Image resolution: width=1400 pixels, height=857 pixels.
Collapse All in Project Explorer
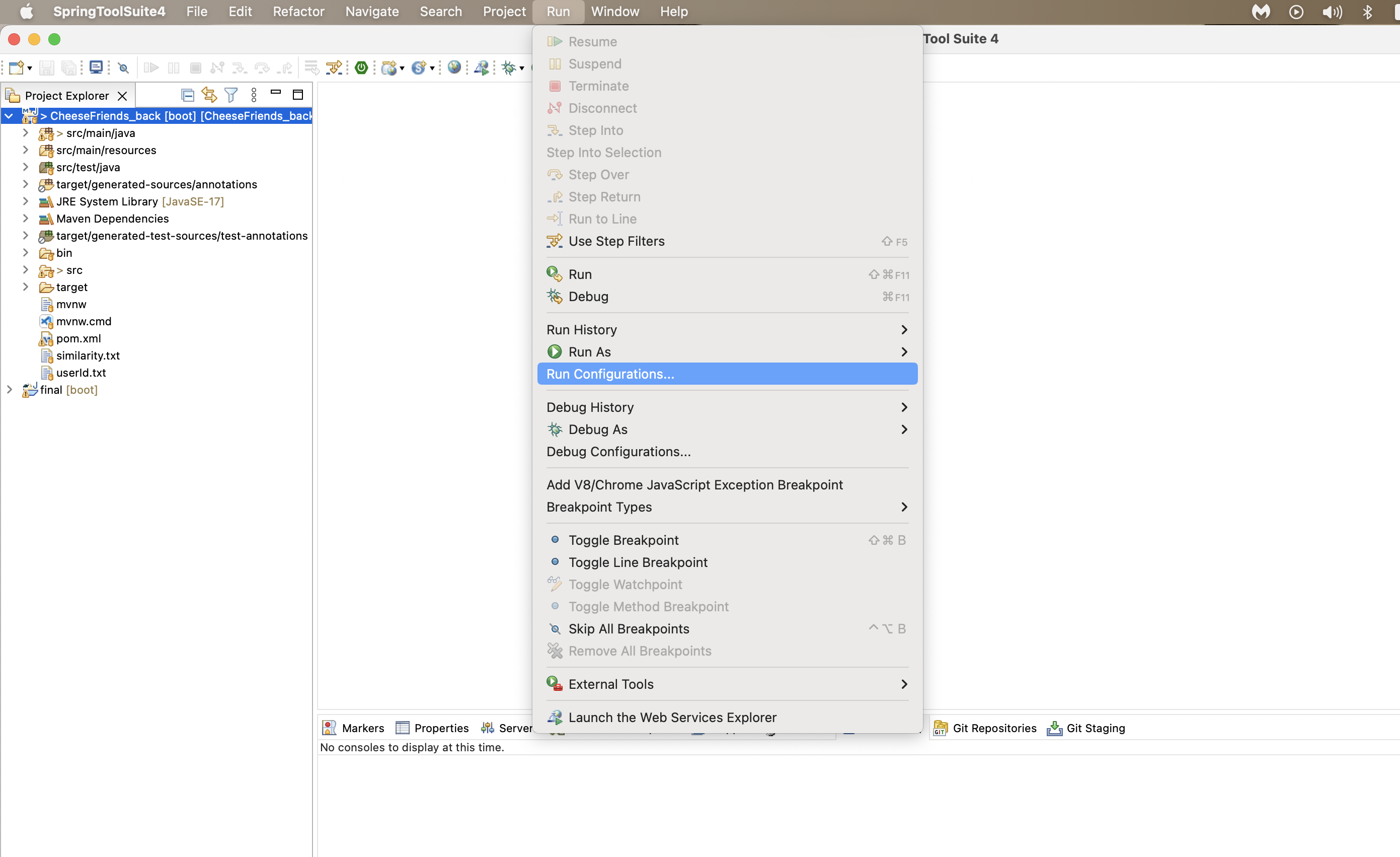point(188,95)
